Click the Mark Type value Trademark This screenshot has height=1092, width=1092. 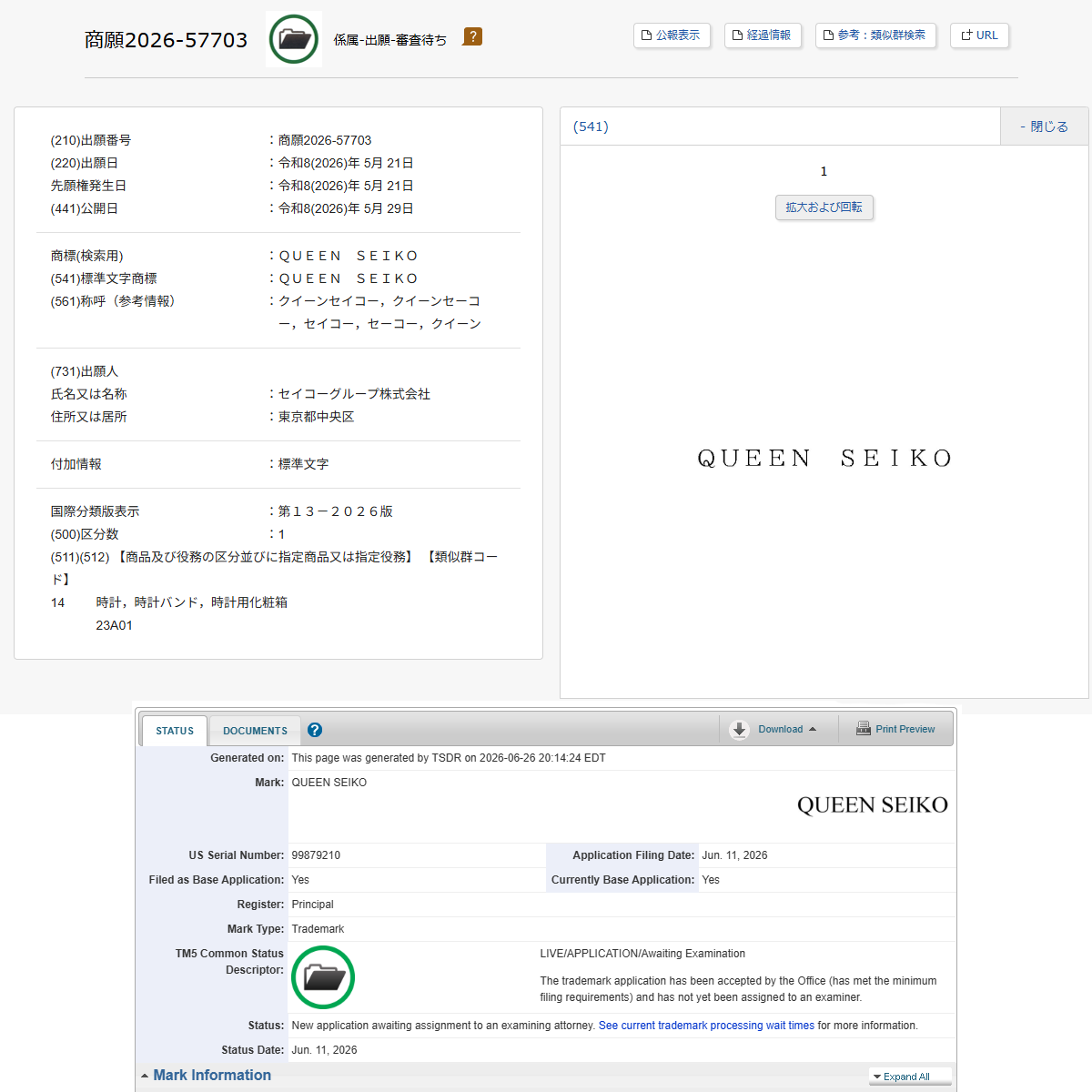tap(318, 929)
